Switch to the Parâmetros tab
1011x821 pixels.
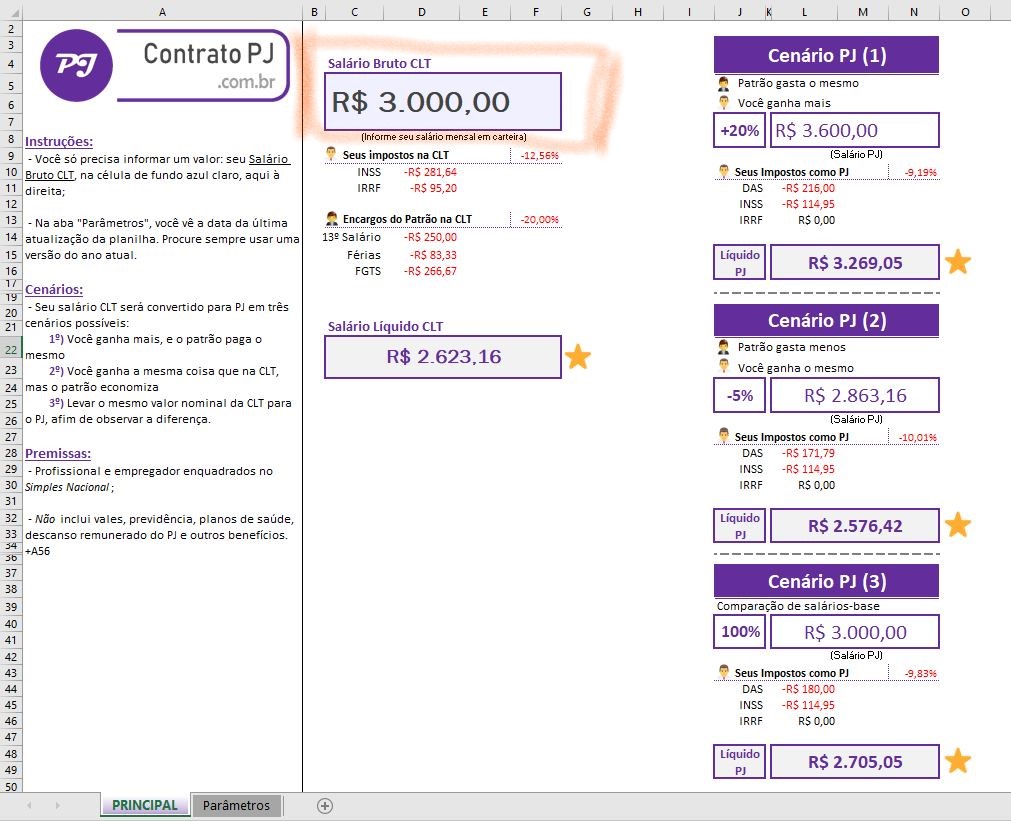tap(236, 805)
